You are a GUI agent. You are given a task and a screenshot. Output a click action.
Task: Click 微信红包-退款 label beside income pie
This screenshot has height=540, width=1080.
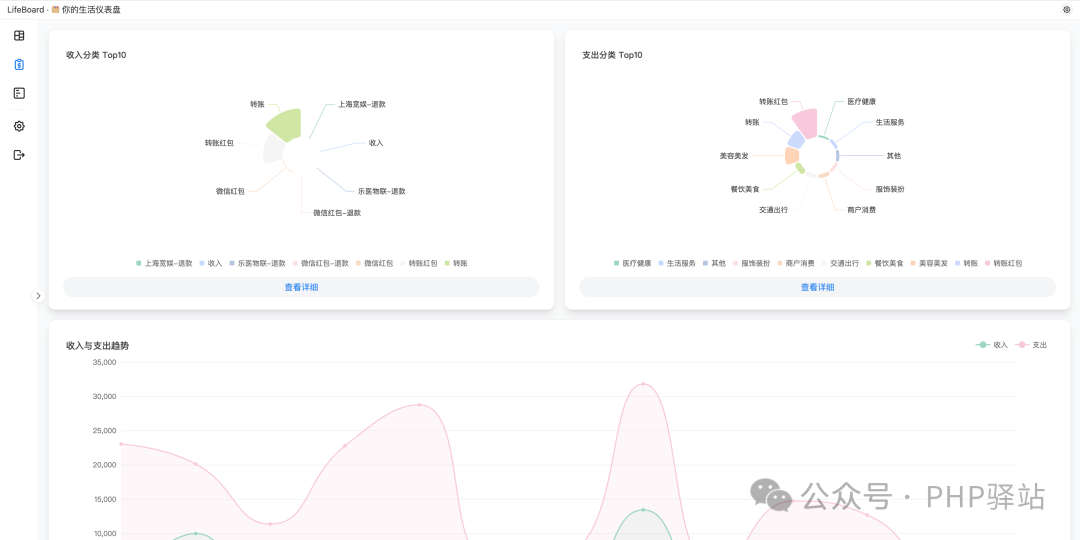337,213
